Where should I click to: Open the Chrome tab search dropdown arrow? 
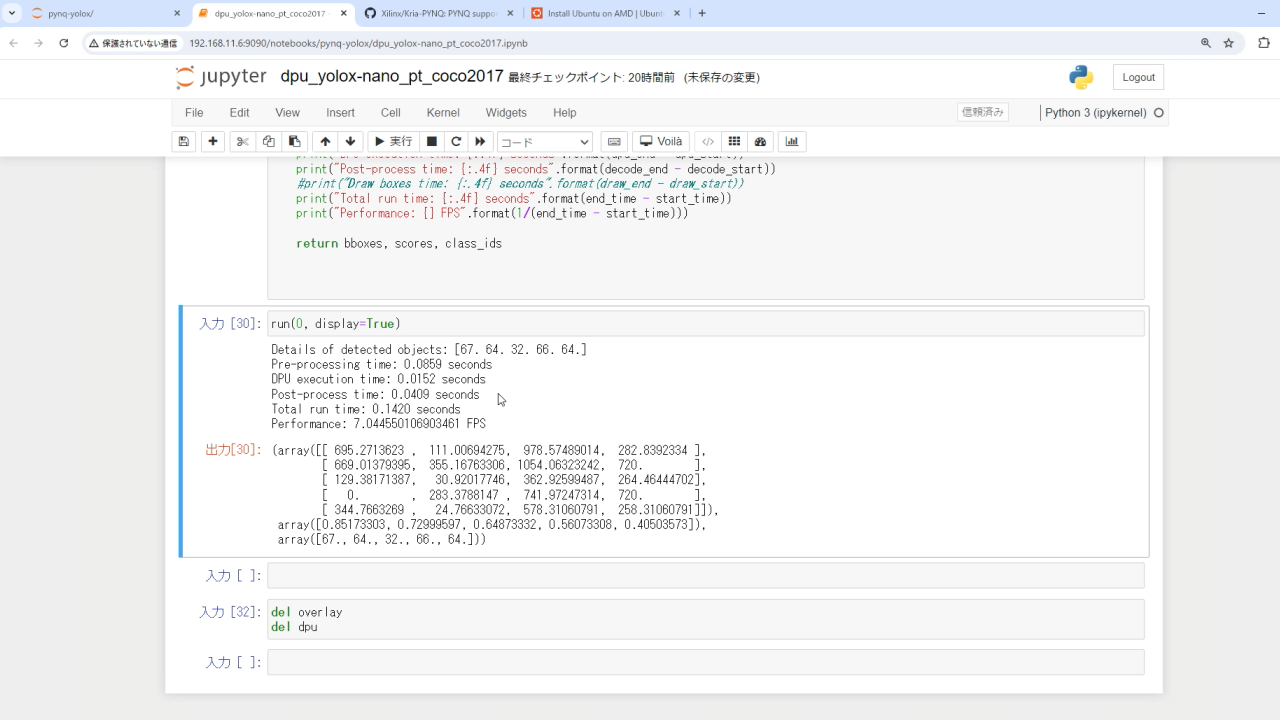(x=12, y=14)
